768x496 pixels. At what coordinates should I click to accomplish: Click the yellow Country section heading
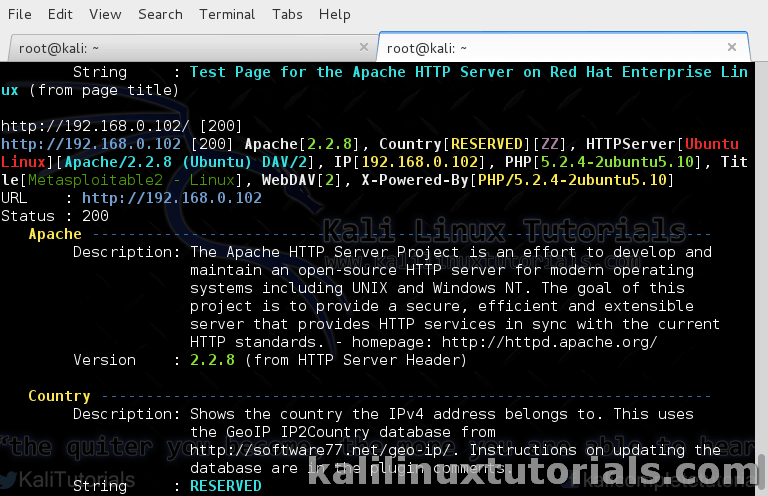(59, 396)
